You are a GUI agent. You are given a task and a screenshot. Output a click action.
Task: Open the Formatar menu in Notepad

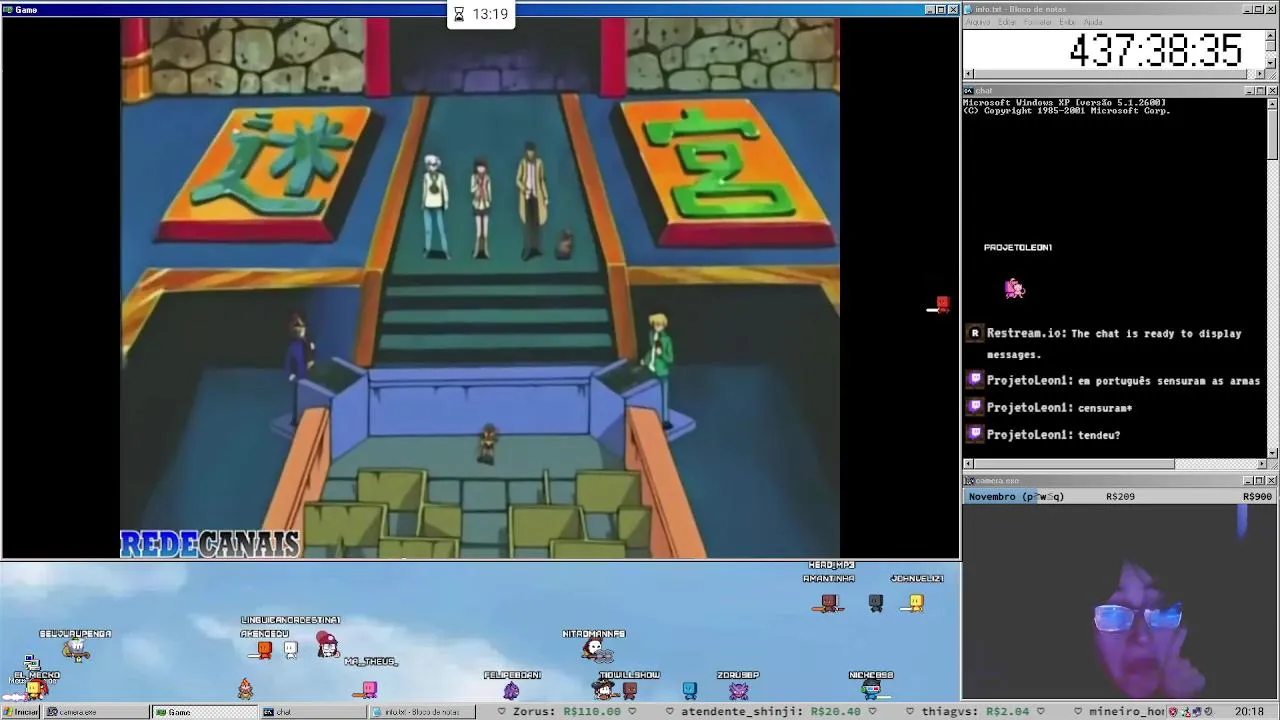tap(1038, 22)
